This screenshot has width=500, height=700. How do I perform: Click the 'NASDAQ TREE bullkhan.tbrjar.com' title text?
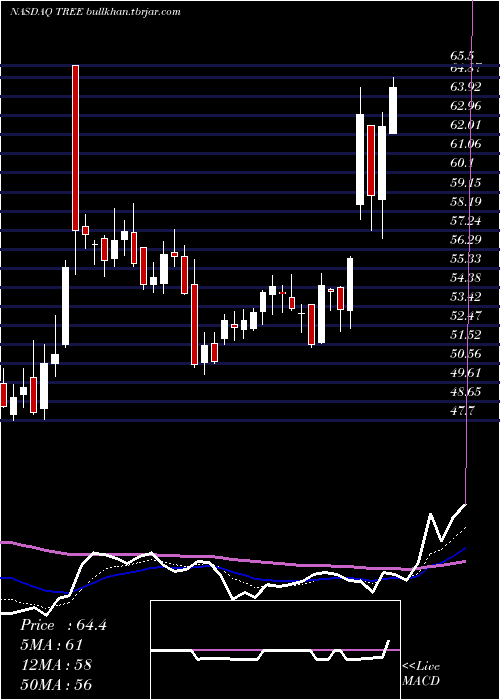pyautogui.click(x=95, y=12)
